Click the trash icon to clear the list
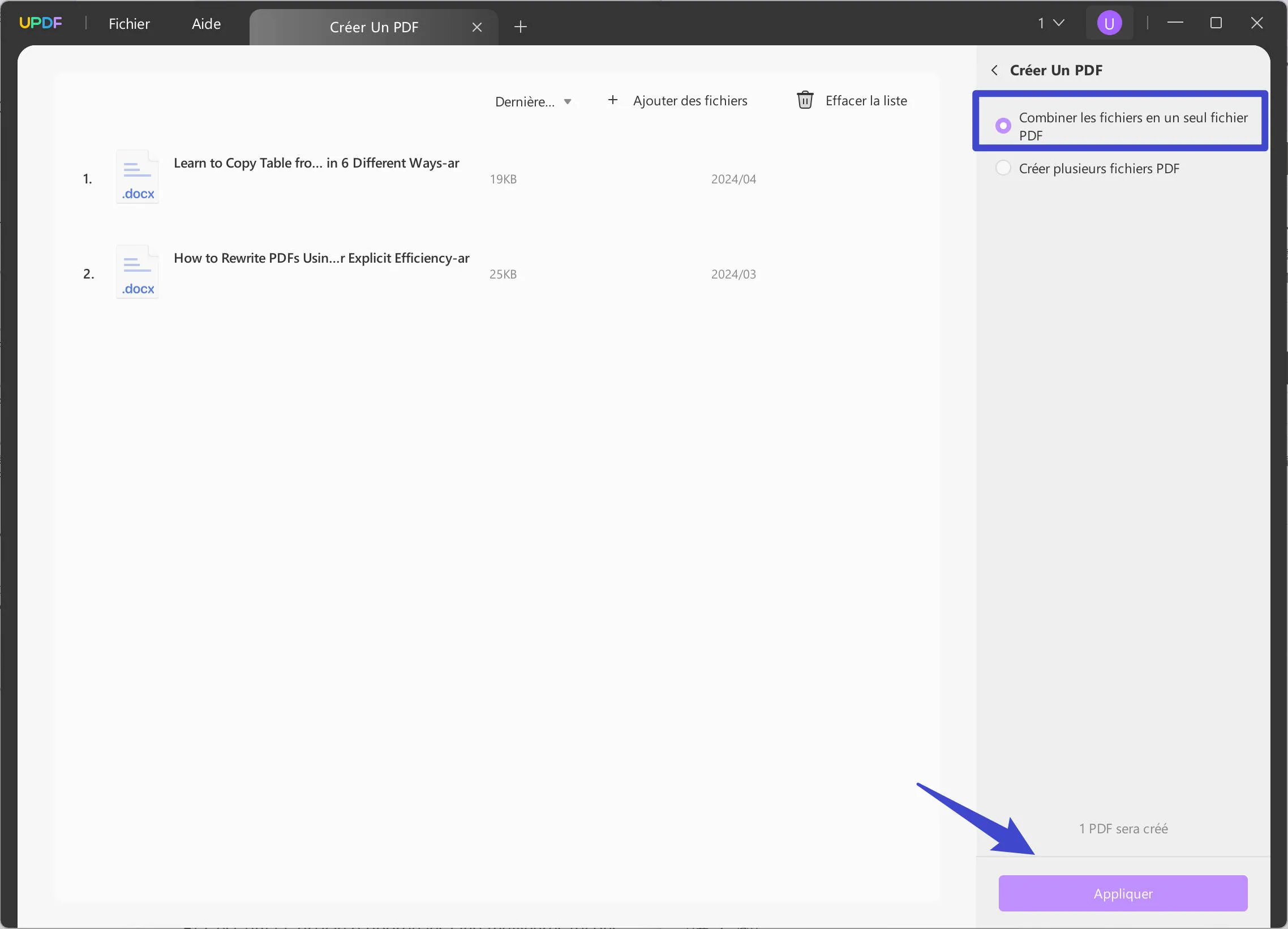Image resolution: width=1288 pixels, height=929 pixels. (805, 100)
